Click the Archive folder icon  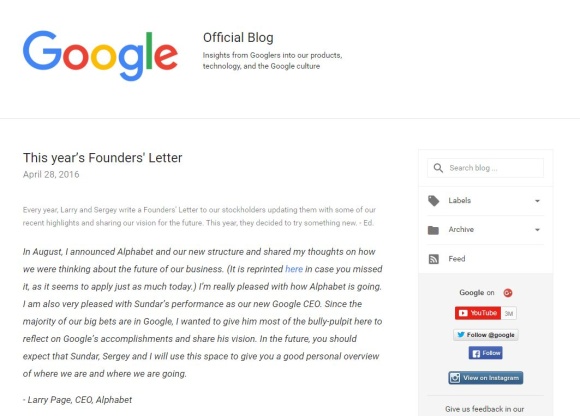433,230
